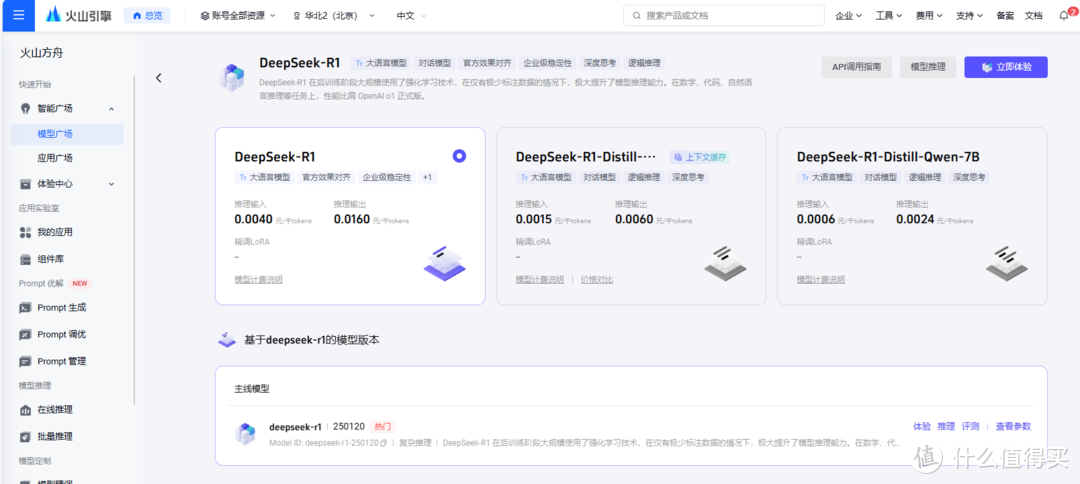Open 模型计费说明 link on DeepSeek-R1 card
Viewport: 1080px width, 484px height.
(x=258, y=280)
